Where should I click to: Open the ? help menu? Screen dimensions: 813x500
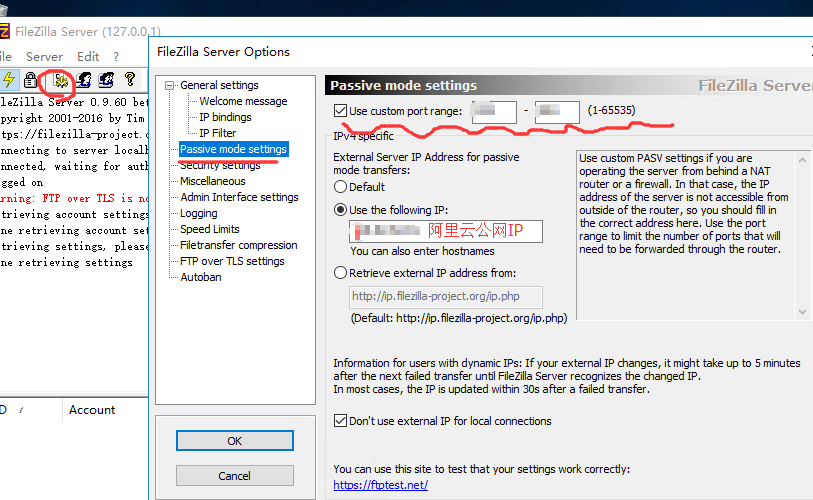pyautogui.click(x=116, y=57)
